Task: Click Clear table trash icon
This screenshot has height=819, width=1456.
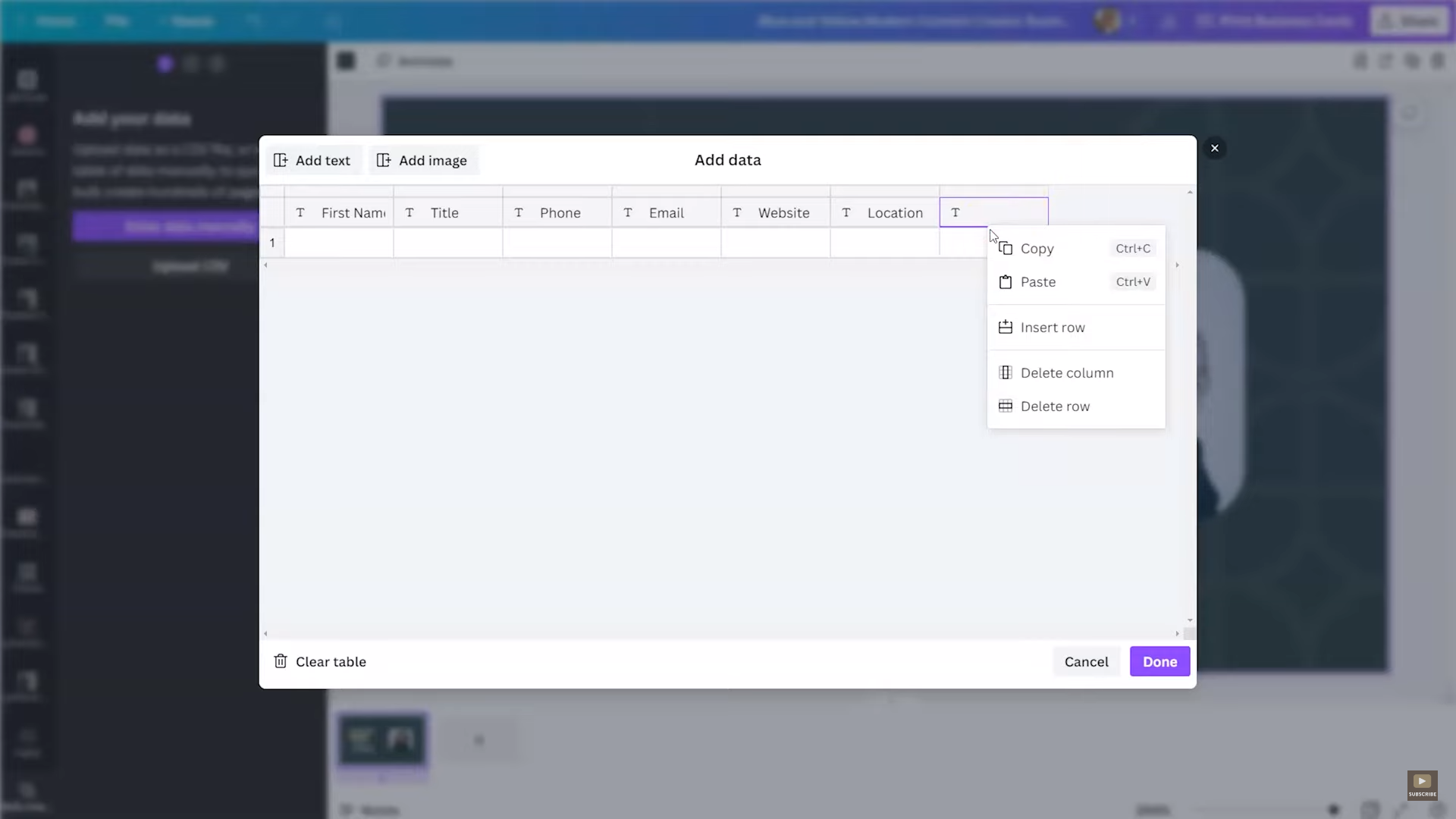Action: click(281, 661)
